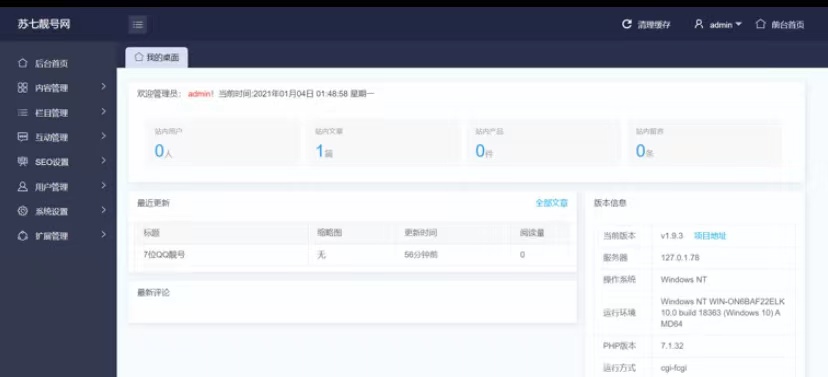Image resolution: width=828 pixels, height=377 pixels.
Task: Expand the SEO设置 chevron
Action: tap(104, 161)
